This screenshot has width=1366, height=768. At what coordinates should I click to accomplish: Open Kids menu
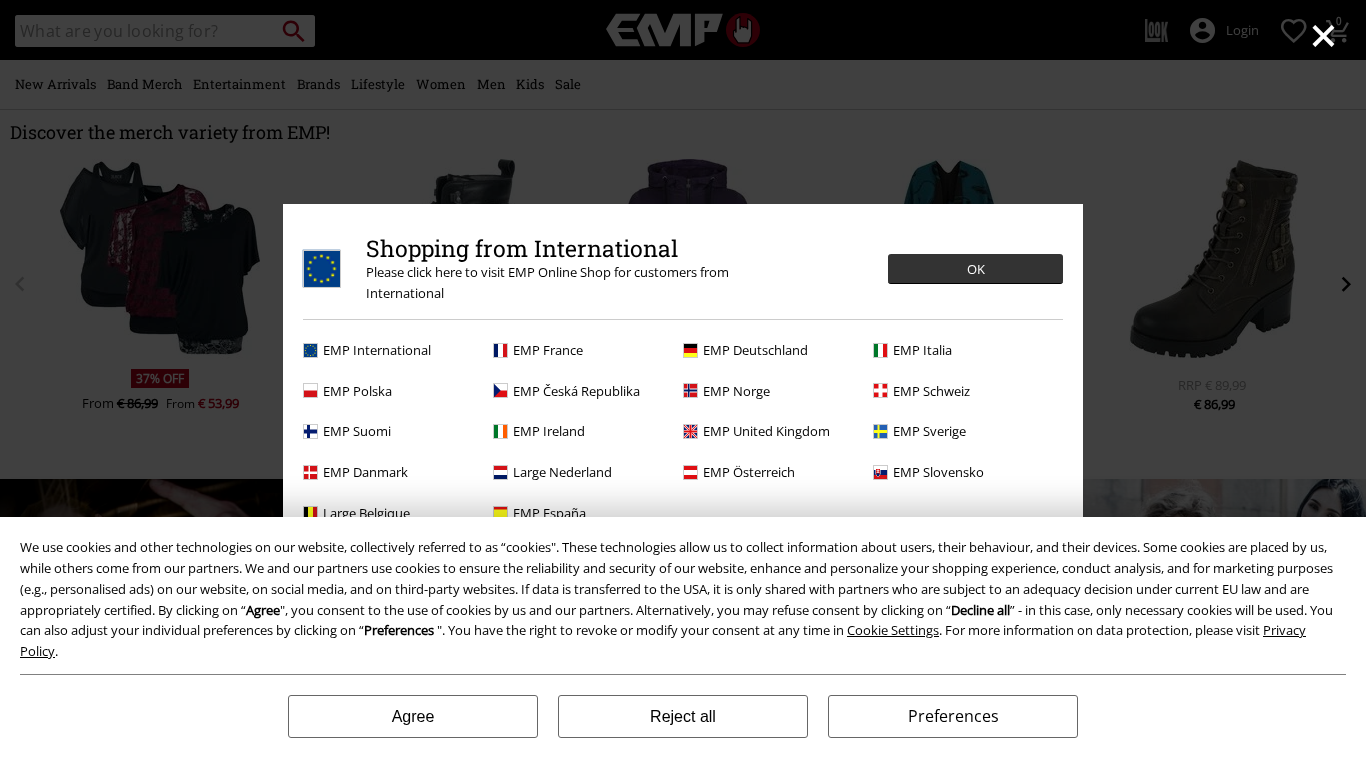pos(530,84)
